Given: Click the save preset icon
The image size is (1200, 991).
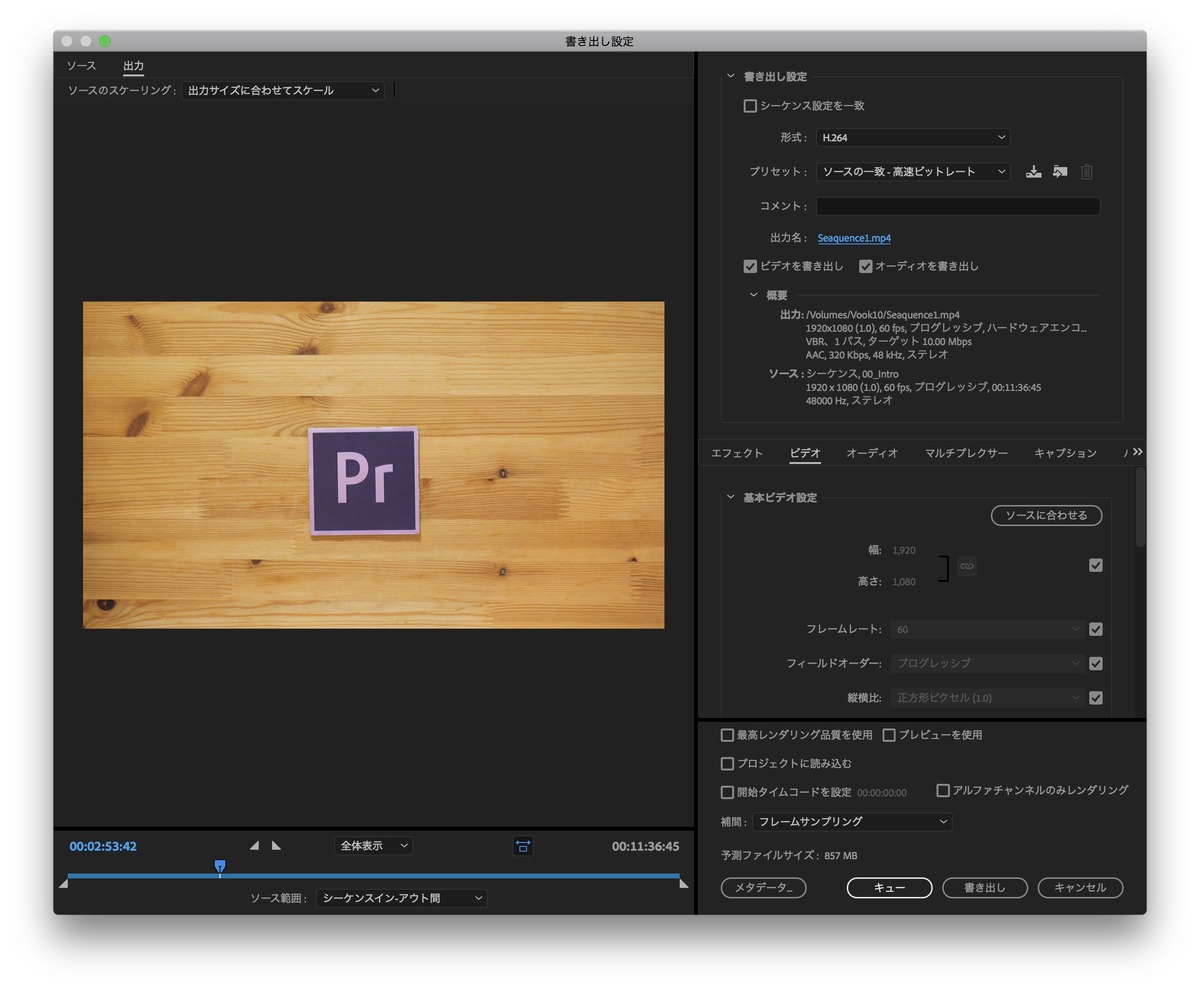Looking at the screenshot, I should click(x=1033, y=172).
